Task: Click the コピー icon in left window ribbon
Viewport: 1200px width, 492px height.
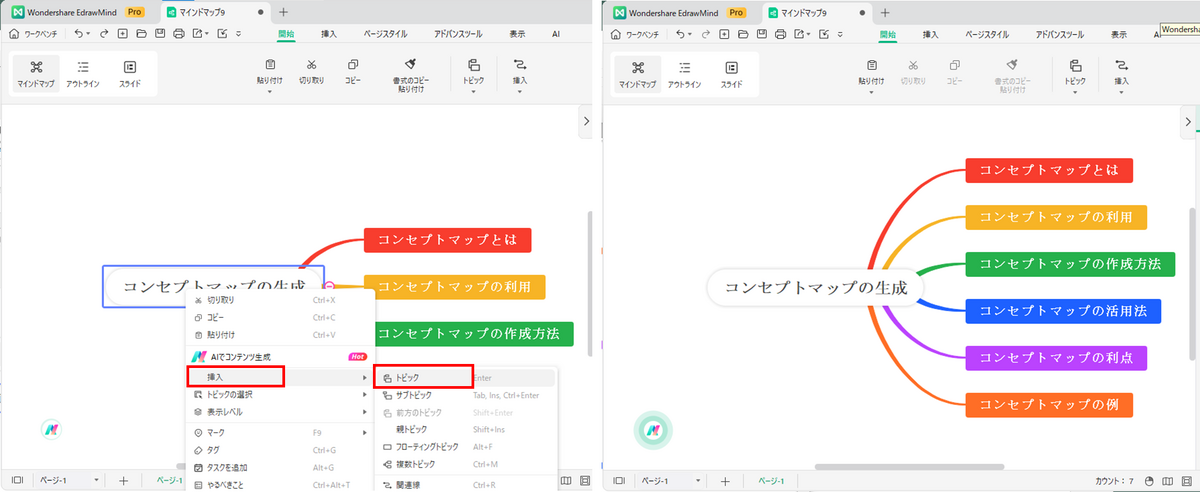Action: pos(353,63)
